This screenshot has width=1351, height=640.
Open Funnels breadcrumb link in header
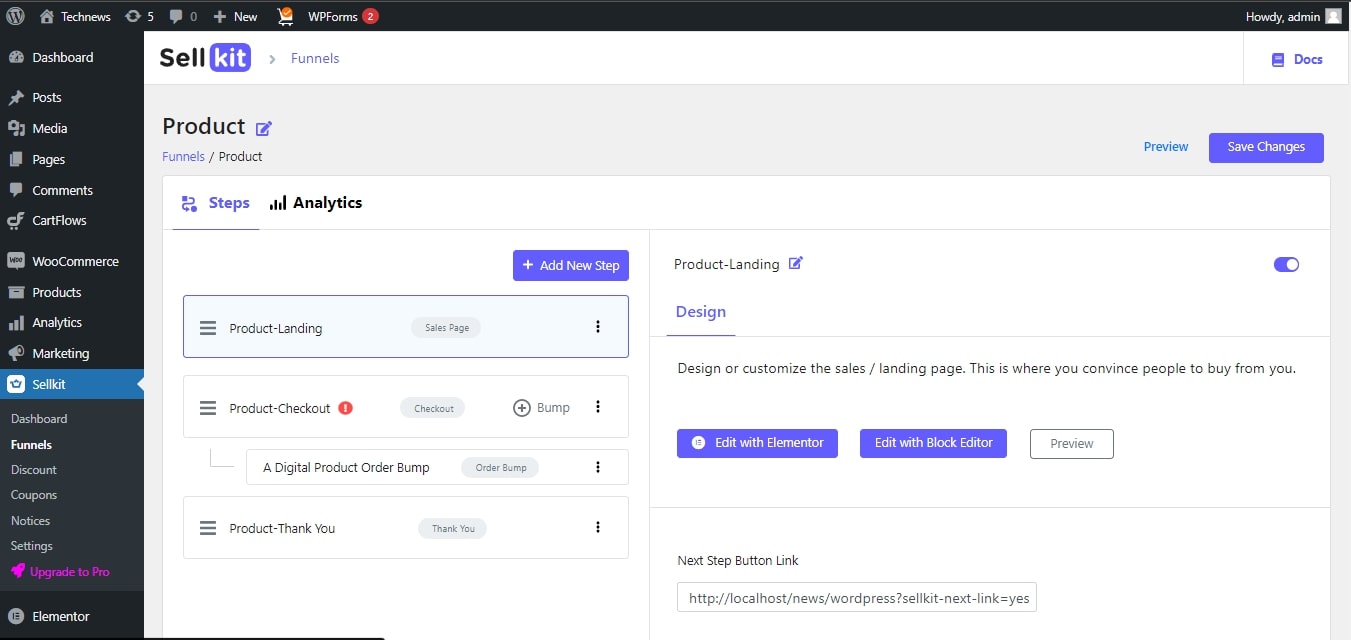(315, 58)
